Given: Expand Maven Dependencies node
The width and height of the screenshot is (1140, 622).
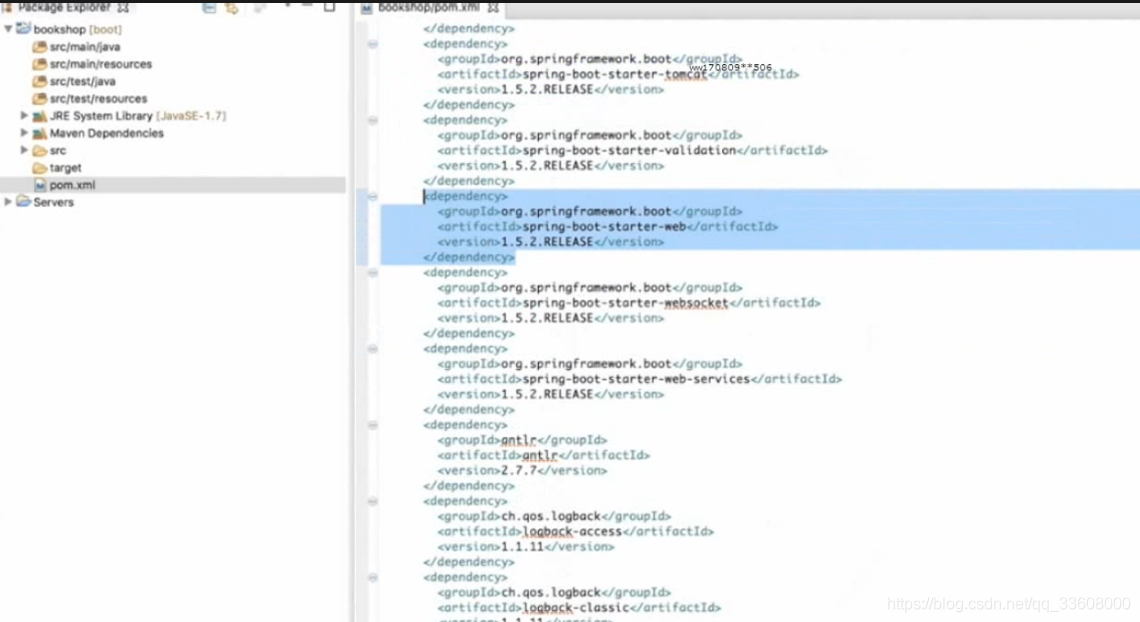Looking at the screenshot, I should coord(24,133).
